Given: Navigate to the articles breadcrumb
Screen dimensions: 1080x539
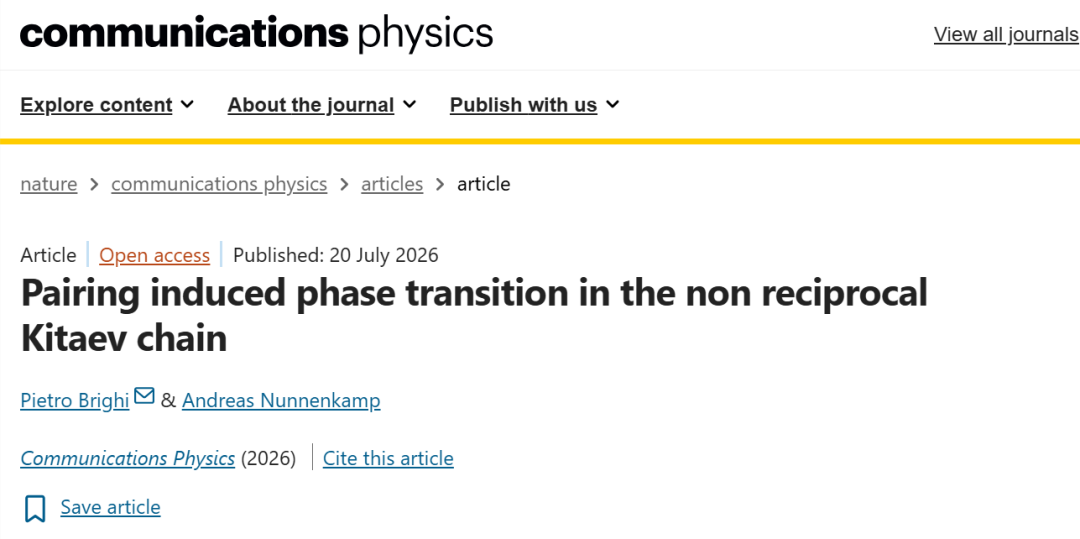Looking at the screenshot, I should pos(392,184).
